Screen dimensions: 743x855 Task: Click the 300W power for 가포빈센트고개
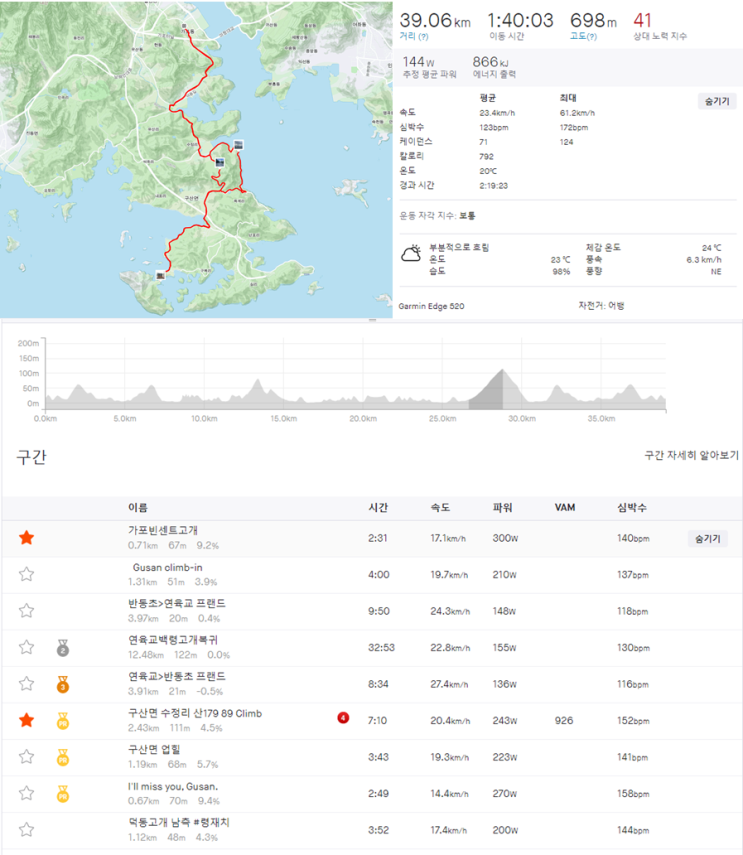coord(505,538)
